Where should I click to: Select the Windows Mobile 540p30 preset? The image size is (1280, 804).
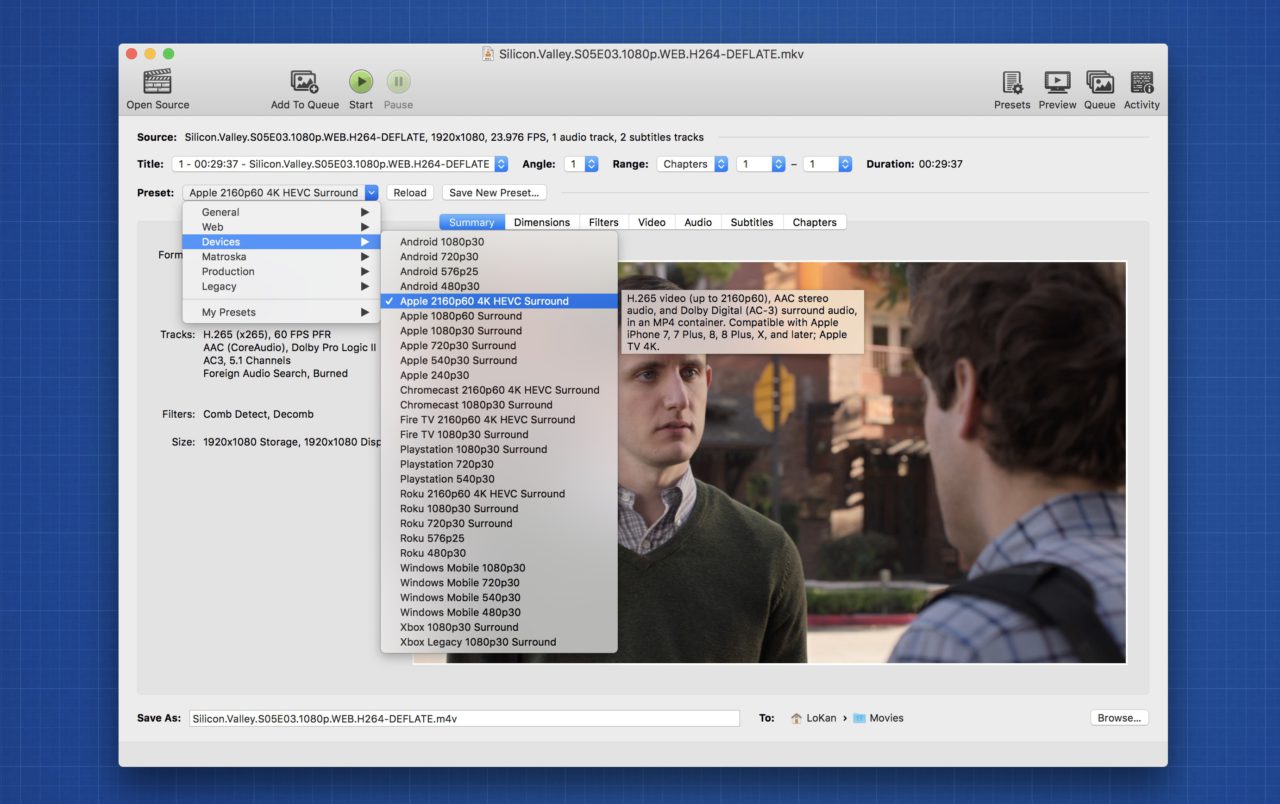click(x=499, y=597)
